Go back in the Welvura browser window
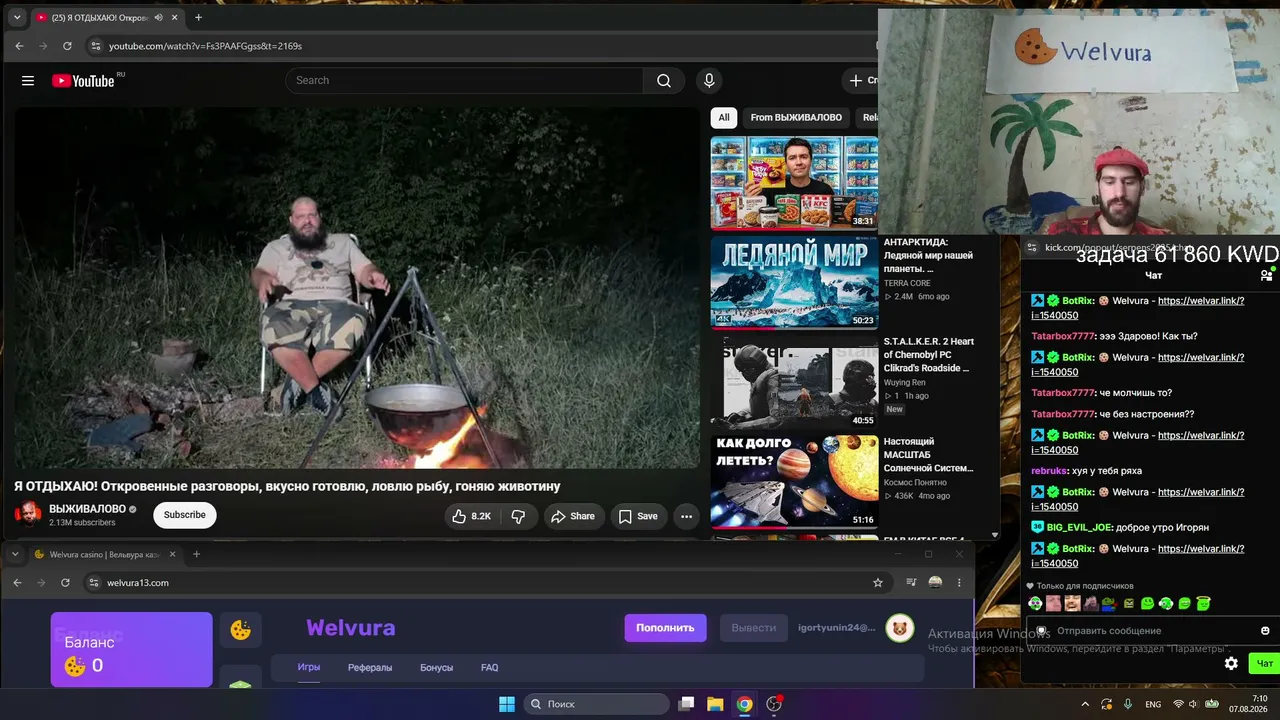 click(17, 583)
